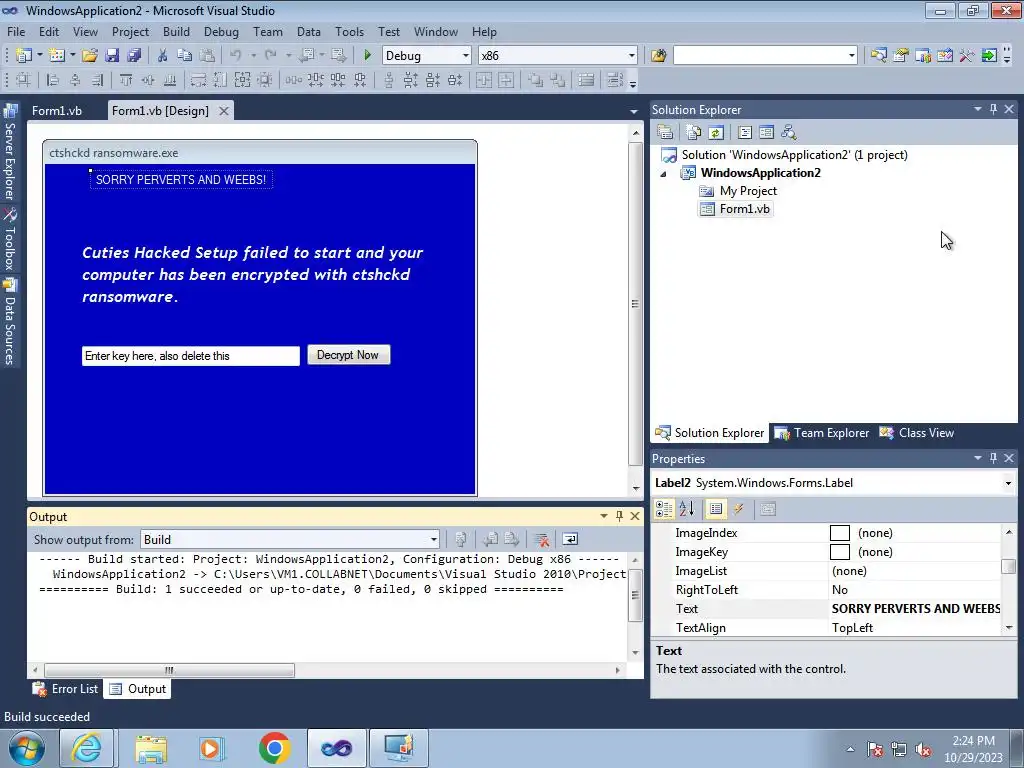Open the Toolbox wrench icon in toolbar

[967, 56]
